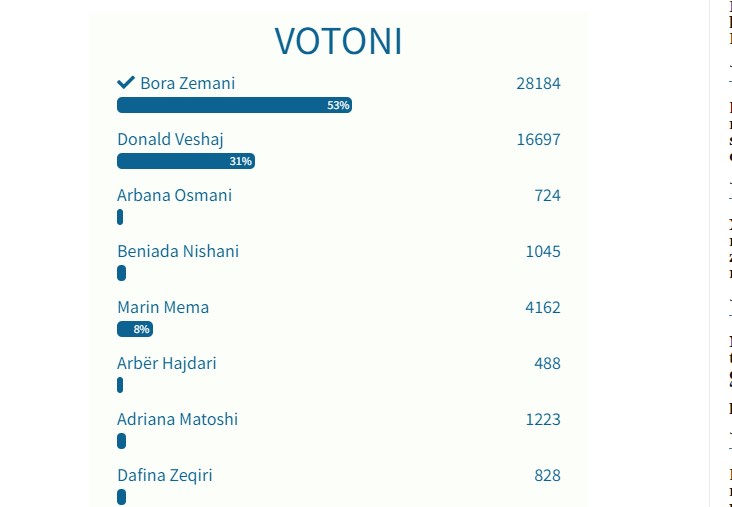Pick Marin Mema as your vote

163,307
